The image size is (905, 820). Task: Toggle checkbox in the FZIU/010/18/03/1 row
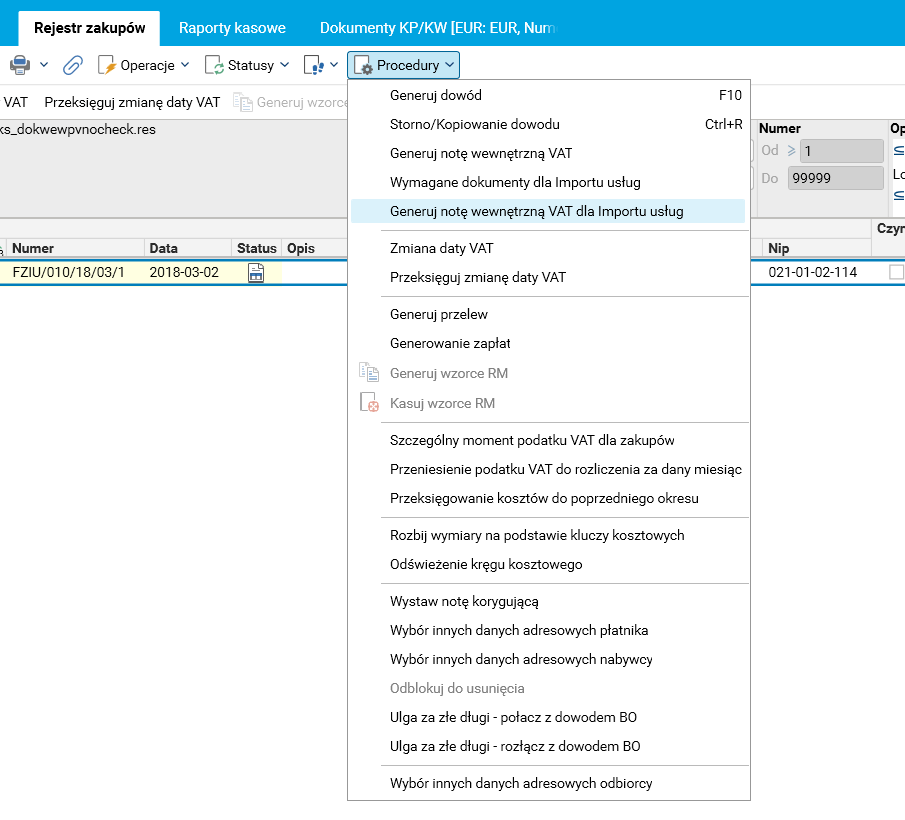click(896, 272)
